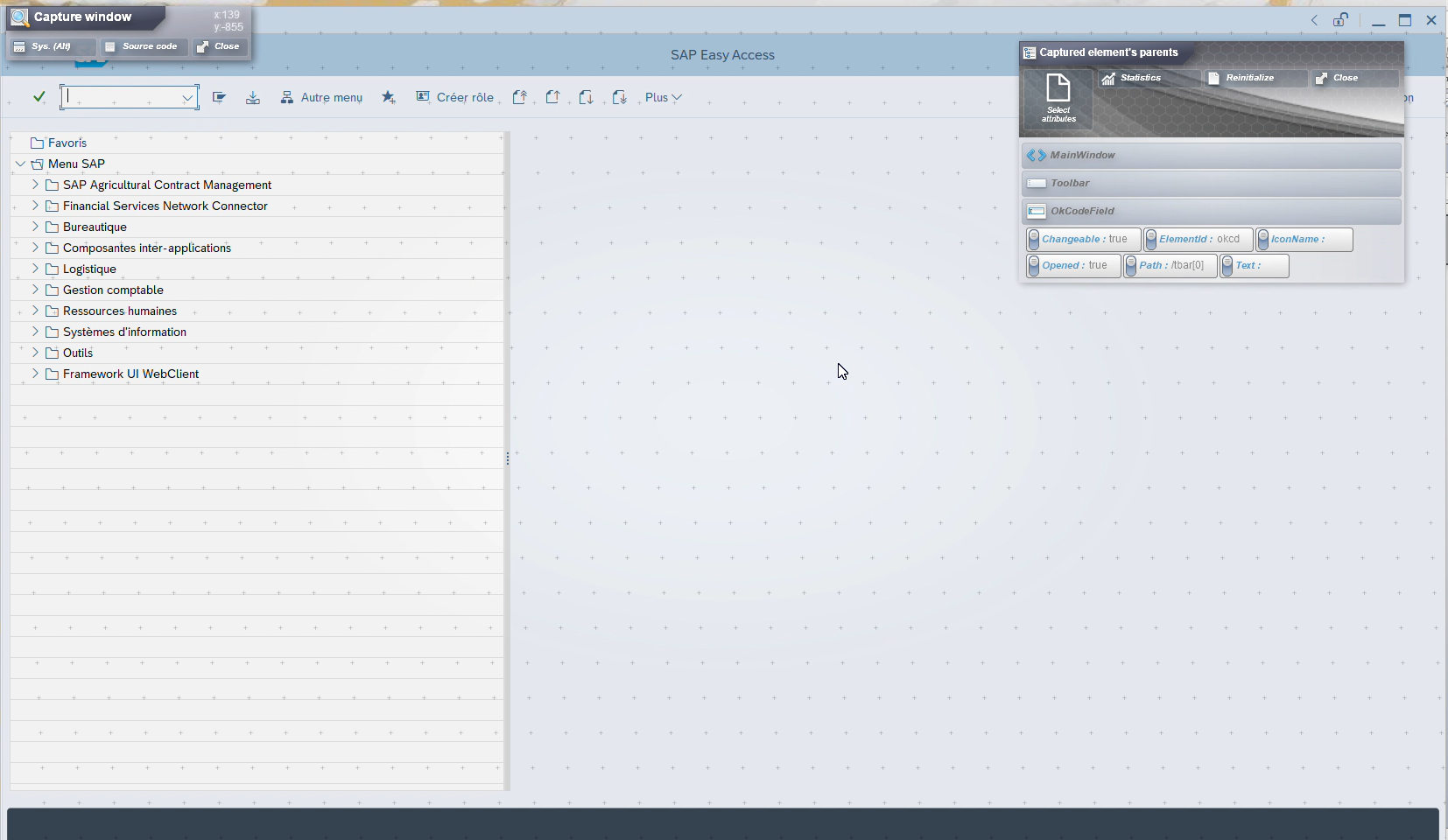Toggle the ElementId attribute switch
Image resolution: width=1448 pixels, height=840 pixels.
pos(1151,239)
